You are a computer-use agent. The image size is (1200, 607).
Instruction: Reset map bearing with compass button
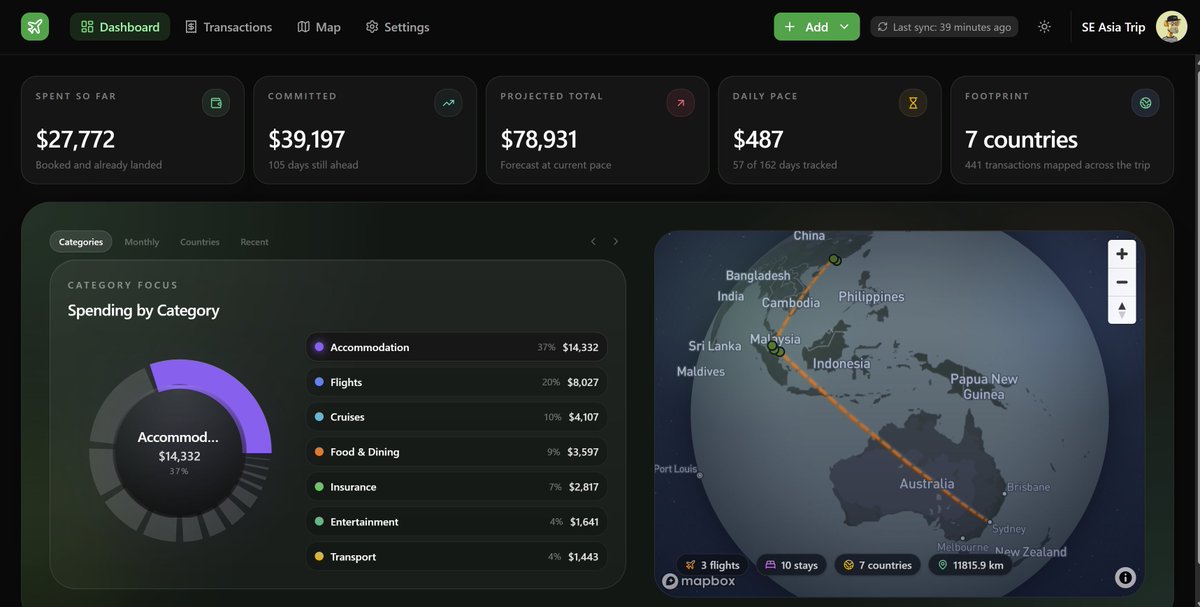1122,310
